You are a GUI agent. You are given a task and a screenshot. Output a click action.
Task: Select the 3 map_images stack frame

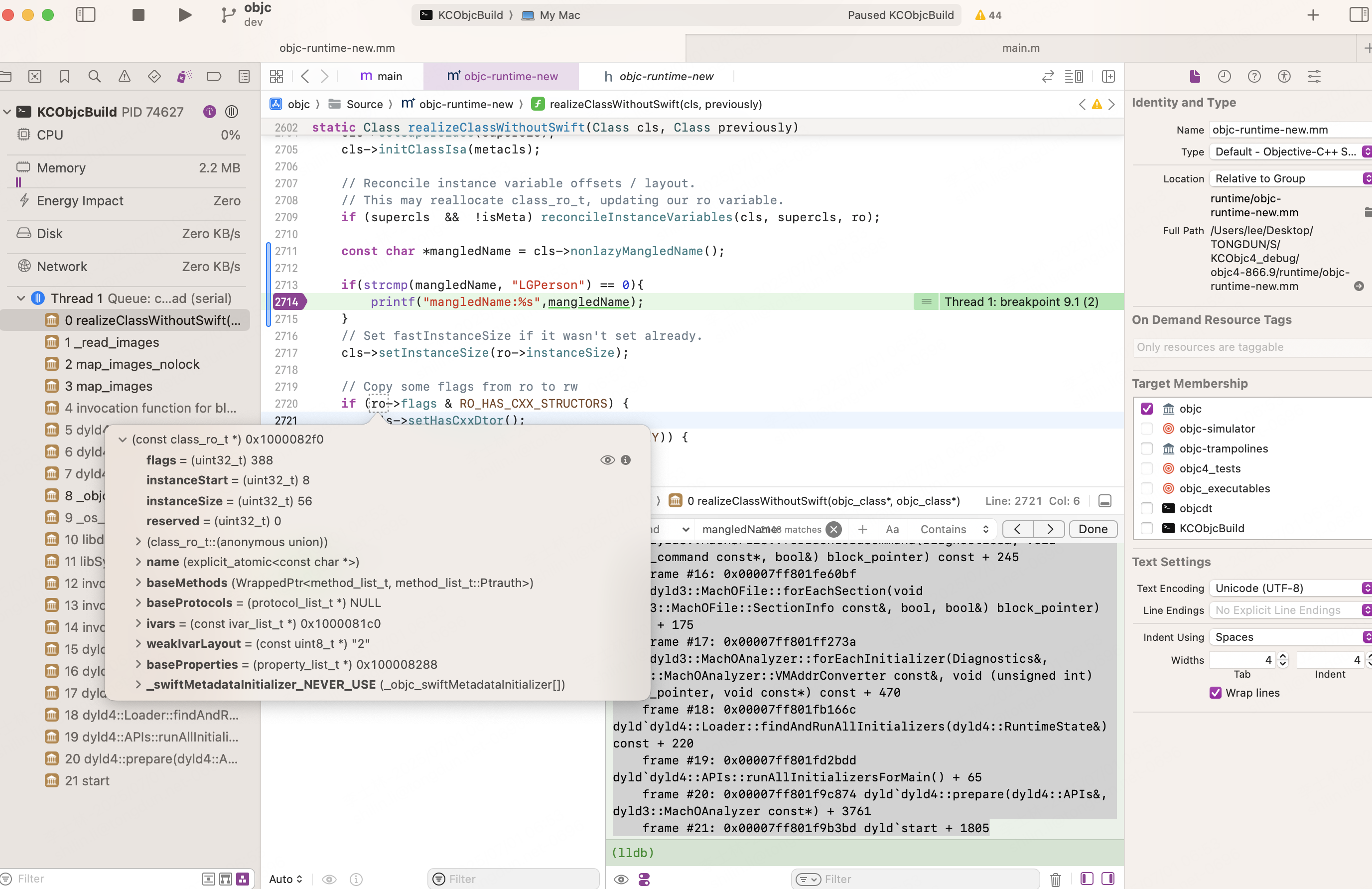pos(109,386)
